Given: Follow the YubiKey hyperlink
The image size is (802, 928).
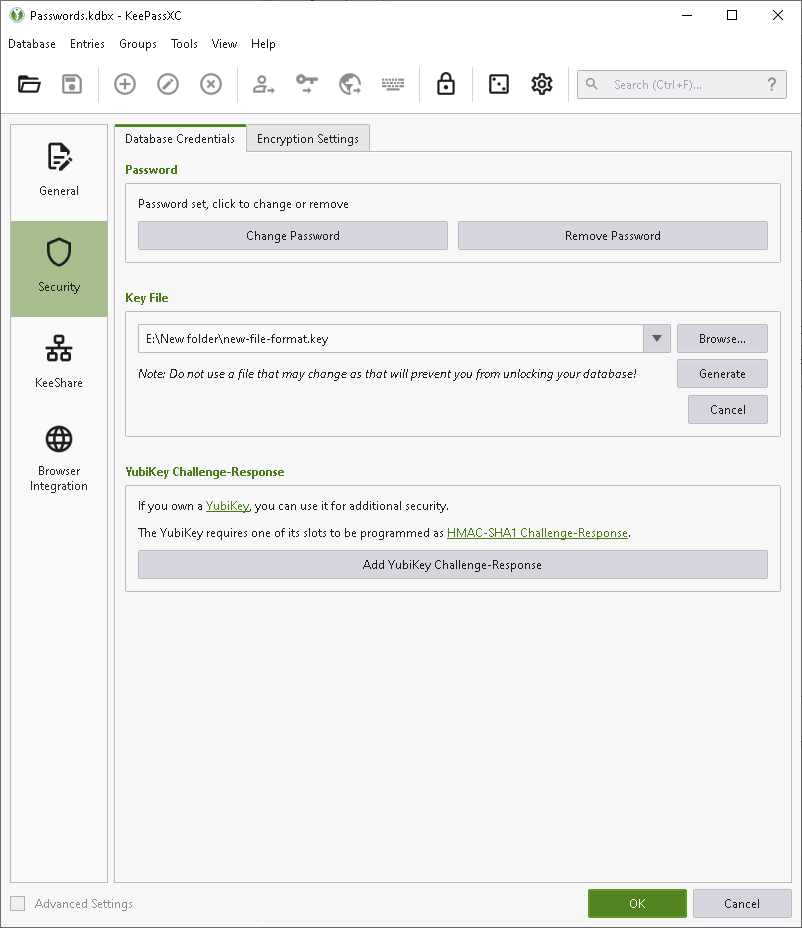Looking at the screenshot, I should pos(227,506).
